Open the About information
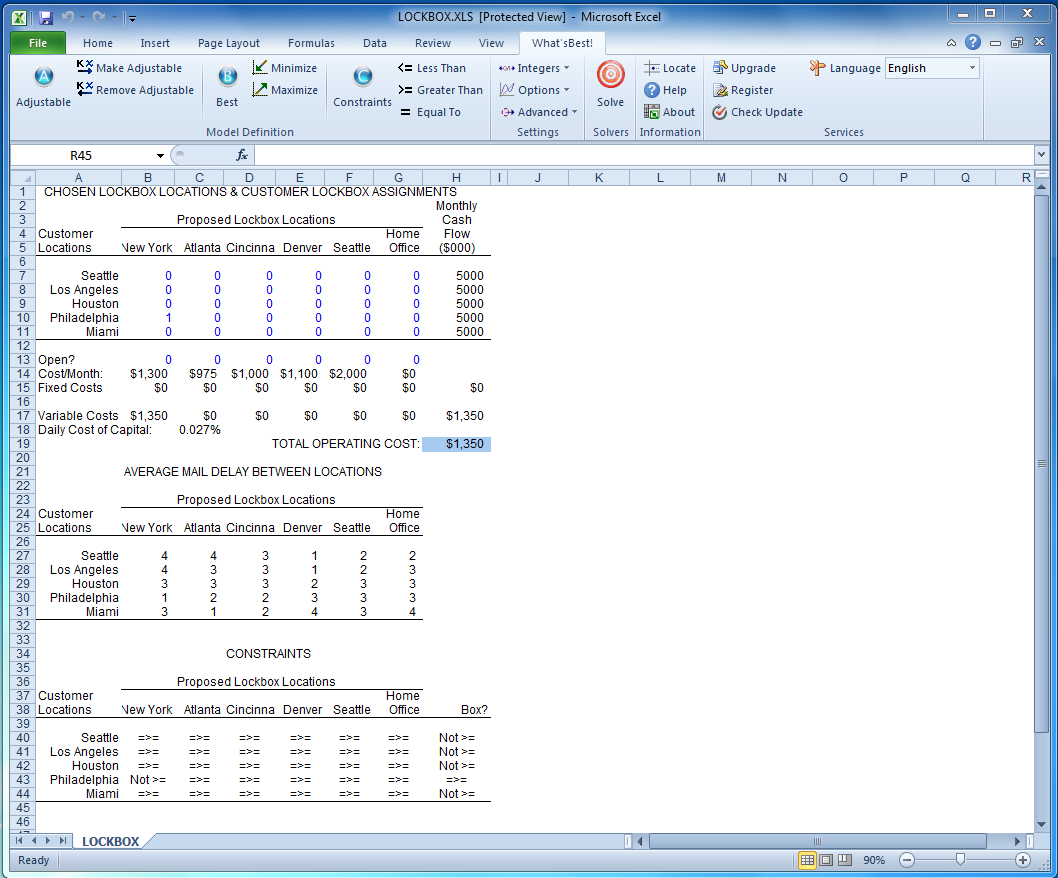 669,112
